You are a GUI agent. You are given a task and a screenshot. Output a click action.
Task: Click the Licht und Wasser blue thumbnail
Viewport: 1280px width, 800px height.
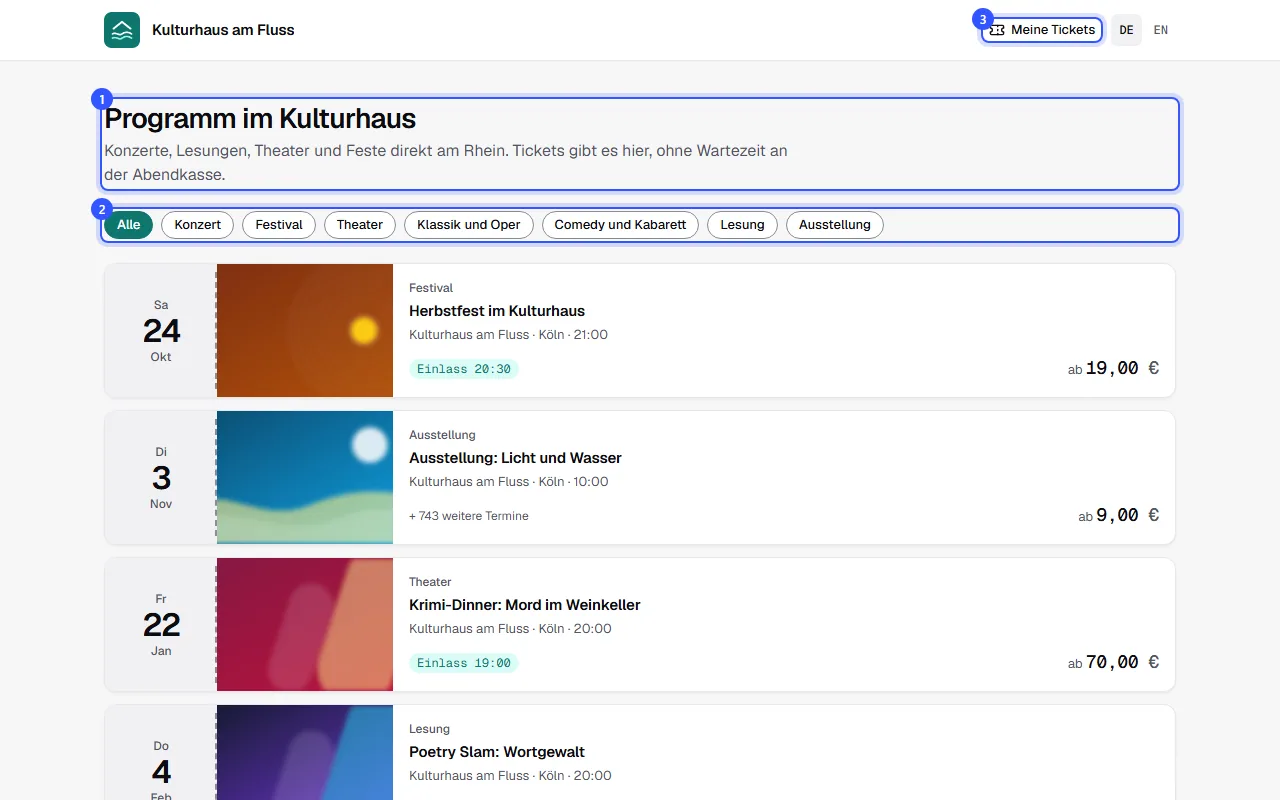pyautogui.click(x=305, y=478)
